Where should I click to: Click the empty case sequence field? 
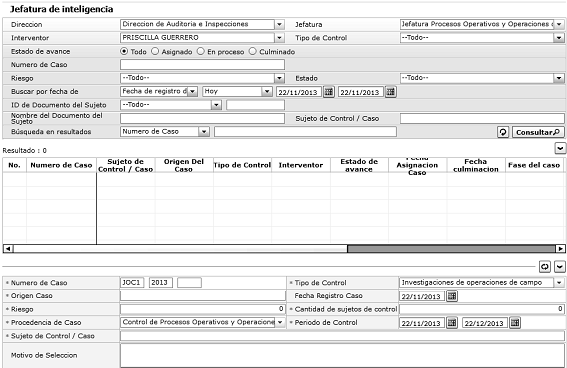[189, 283]
